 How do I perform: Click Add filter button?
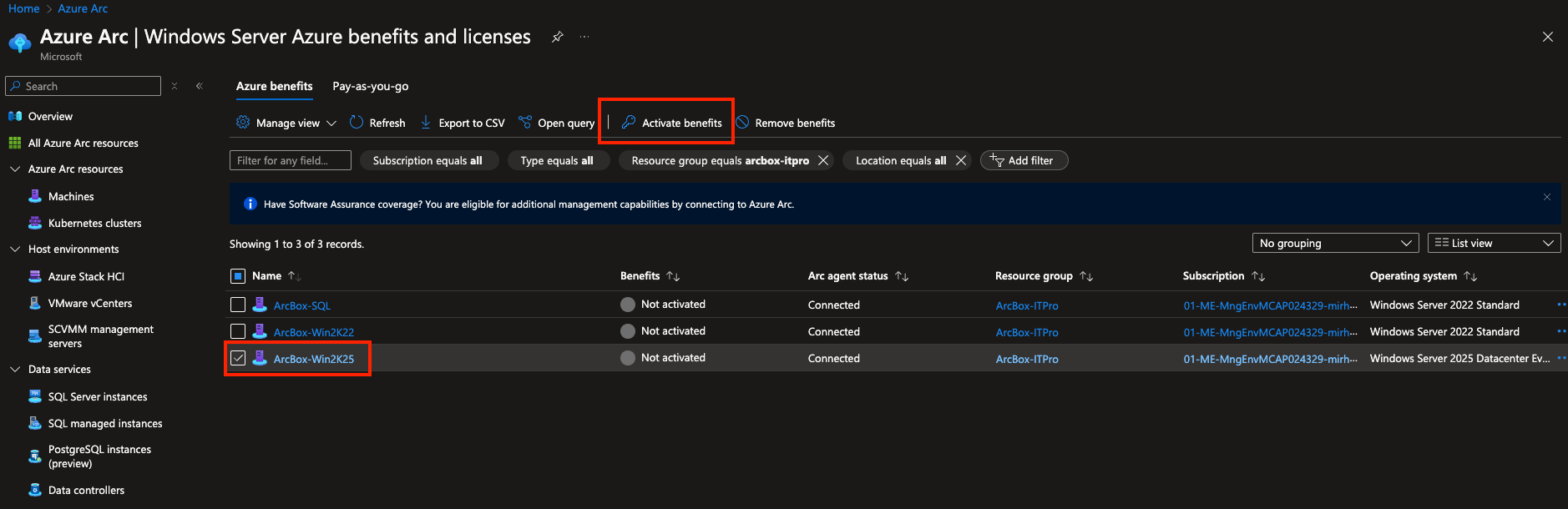tap(1024, 160)
